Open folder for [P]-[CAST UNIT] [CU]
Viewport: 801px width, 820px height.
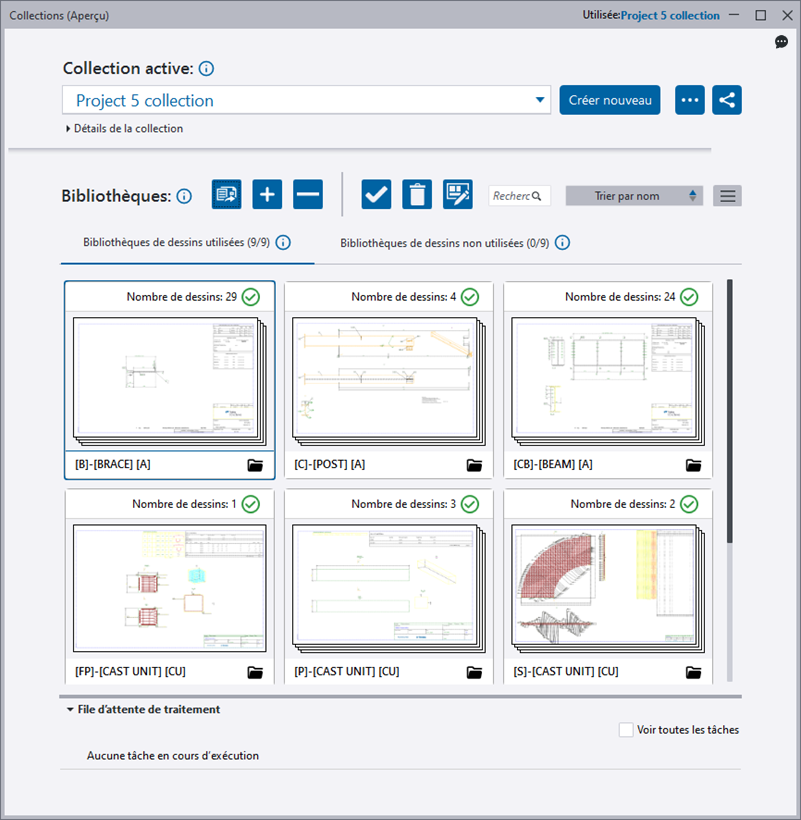474,672
